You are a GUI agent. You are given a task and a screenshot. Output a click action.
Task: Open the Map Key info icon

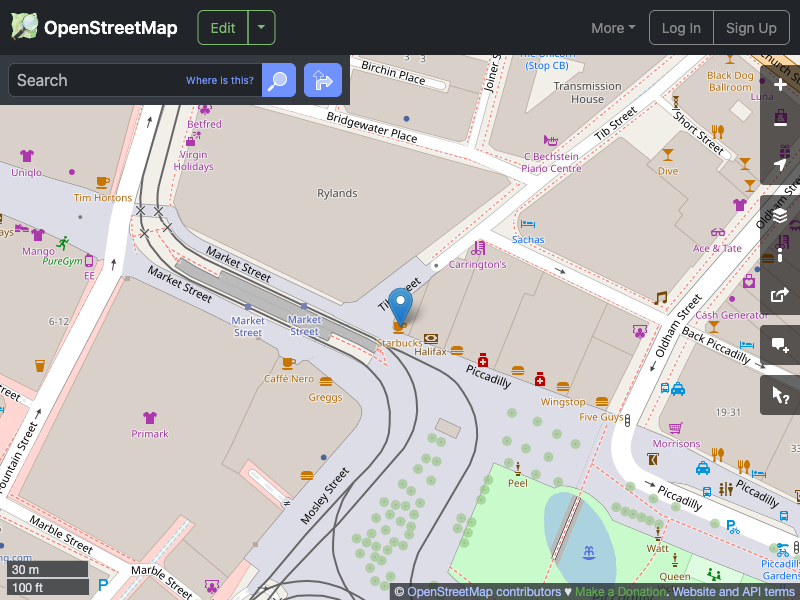[780, 255]
